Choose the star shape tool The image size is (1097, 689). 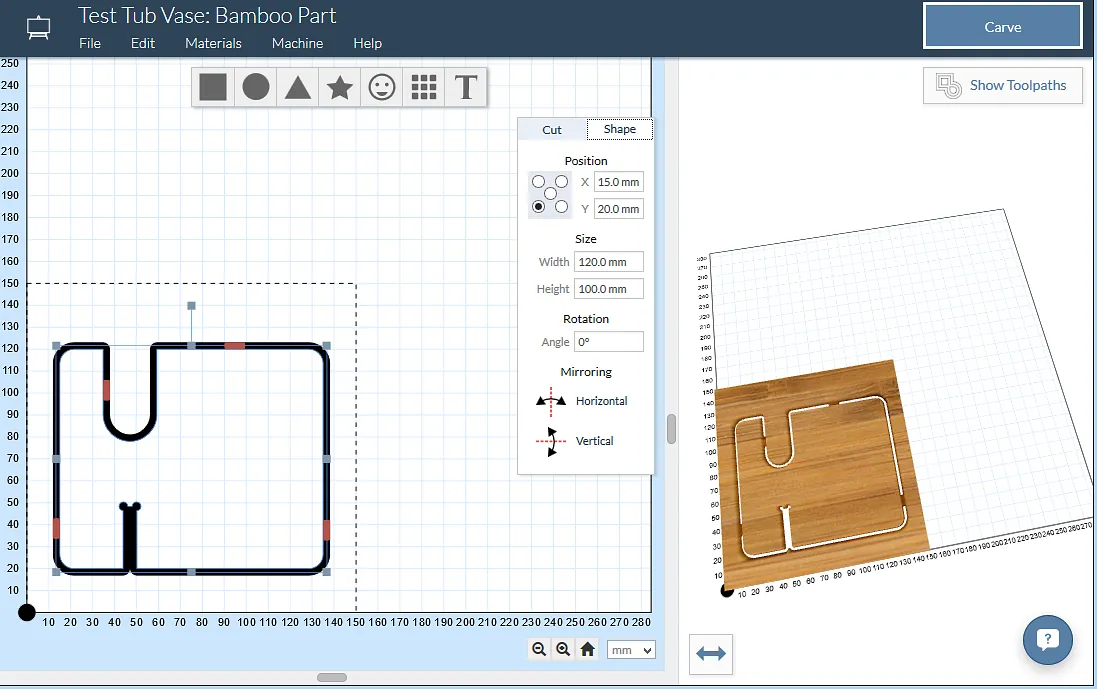coord(340,87)
